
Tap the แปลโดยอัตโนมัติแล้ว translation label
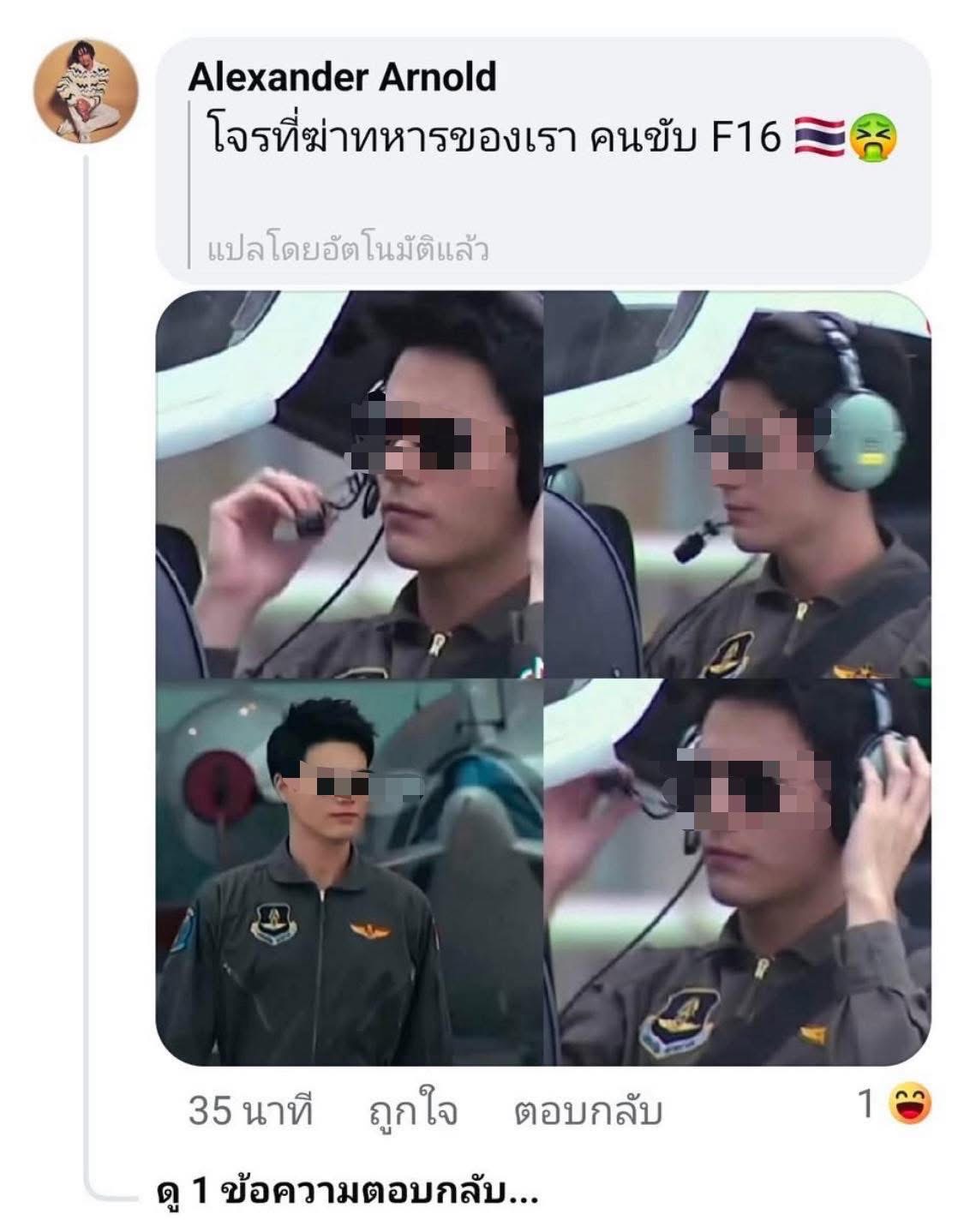[348, 251]
